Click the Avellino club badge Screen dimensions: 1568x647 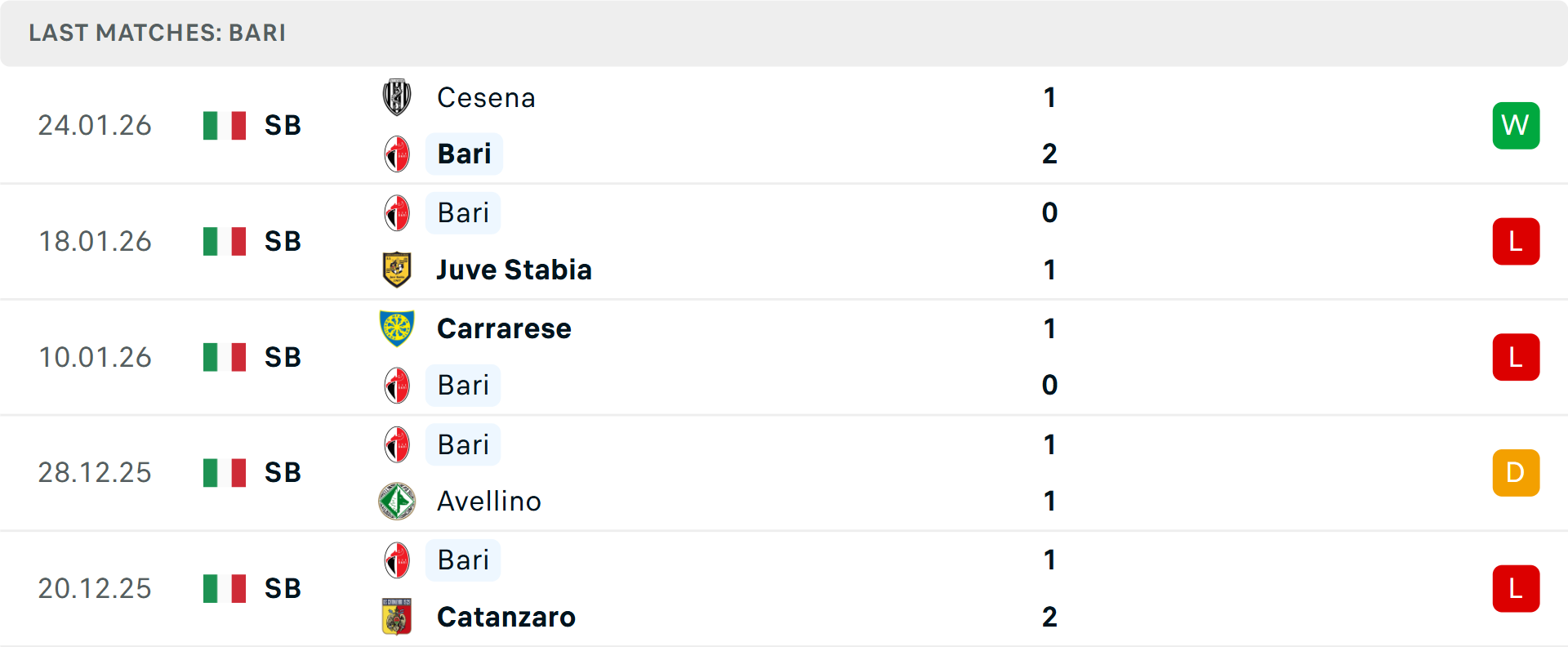[x=397, y=501]
